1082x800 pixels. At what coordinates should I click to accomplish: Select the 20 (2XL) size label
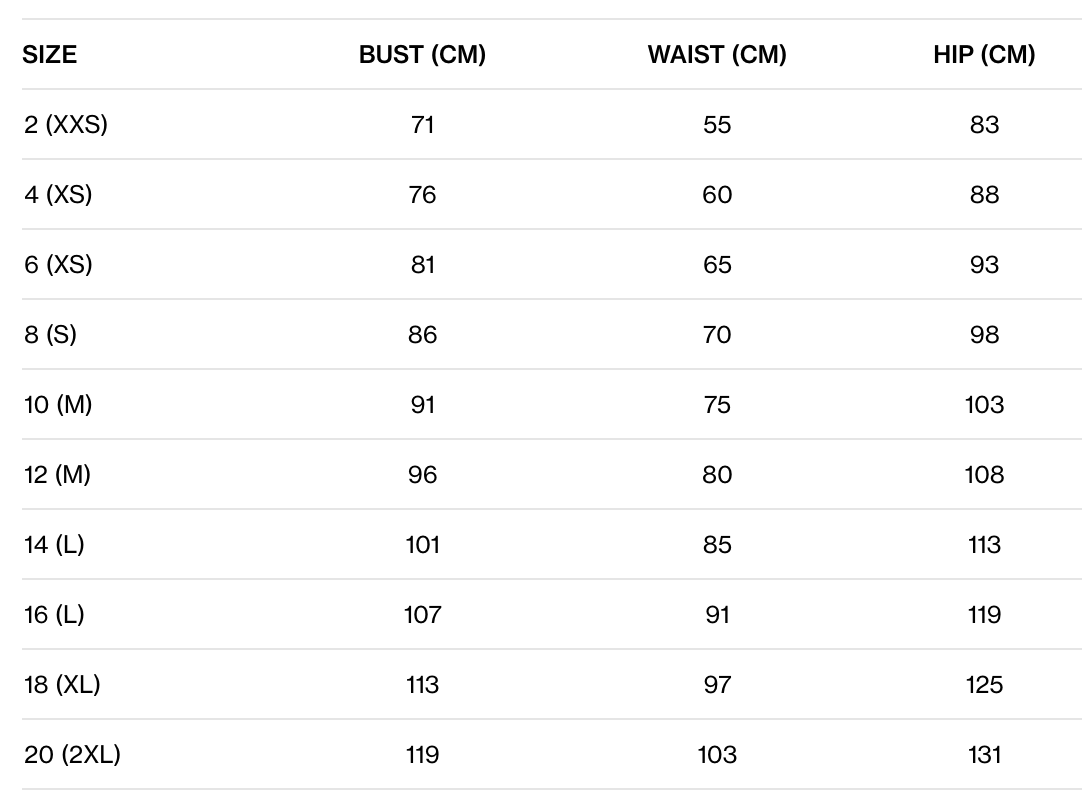[x=72, y=755]
